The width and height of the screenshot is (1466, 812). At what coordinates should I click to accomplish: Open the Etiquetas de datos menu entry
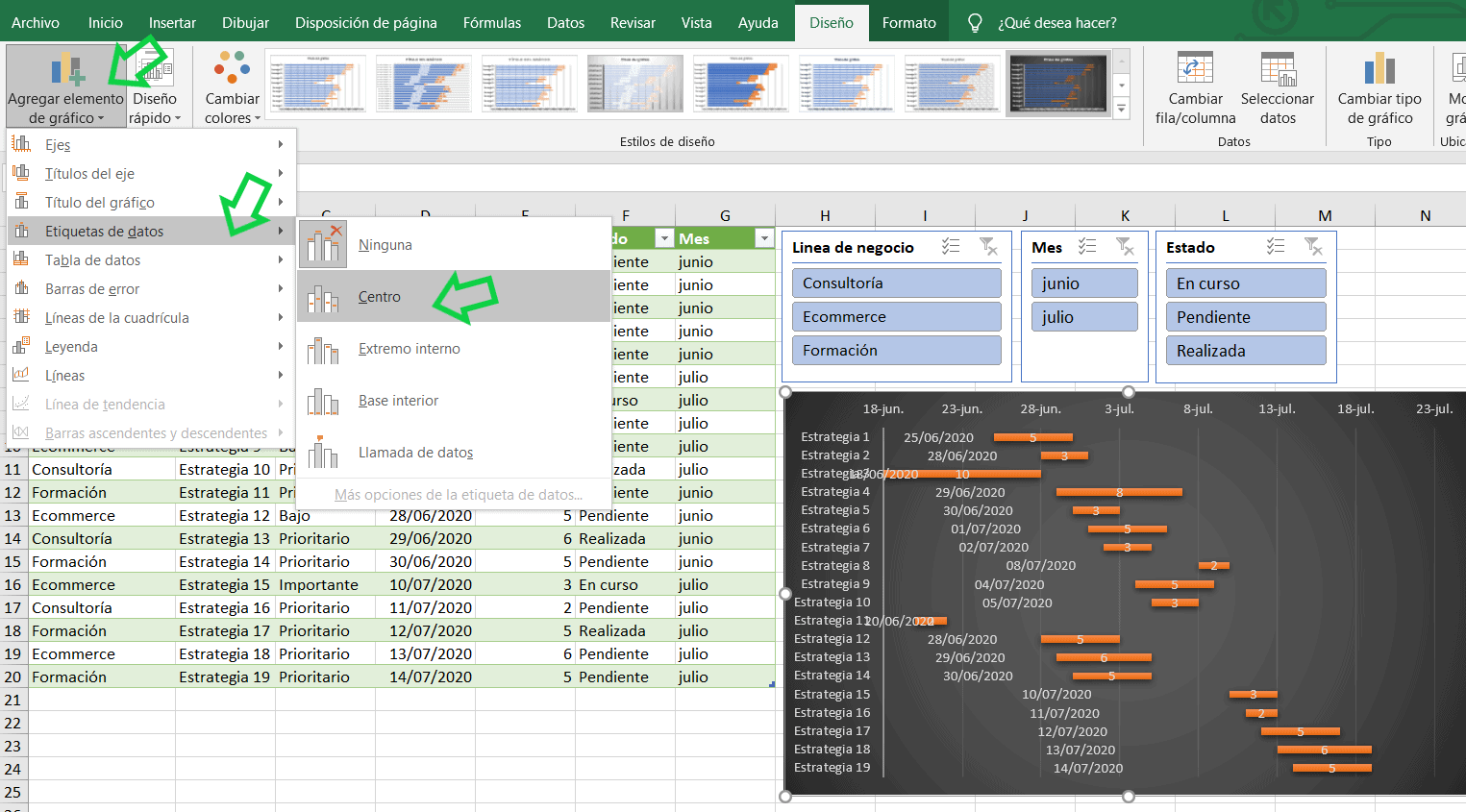[x=151, y=232]
